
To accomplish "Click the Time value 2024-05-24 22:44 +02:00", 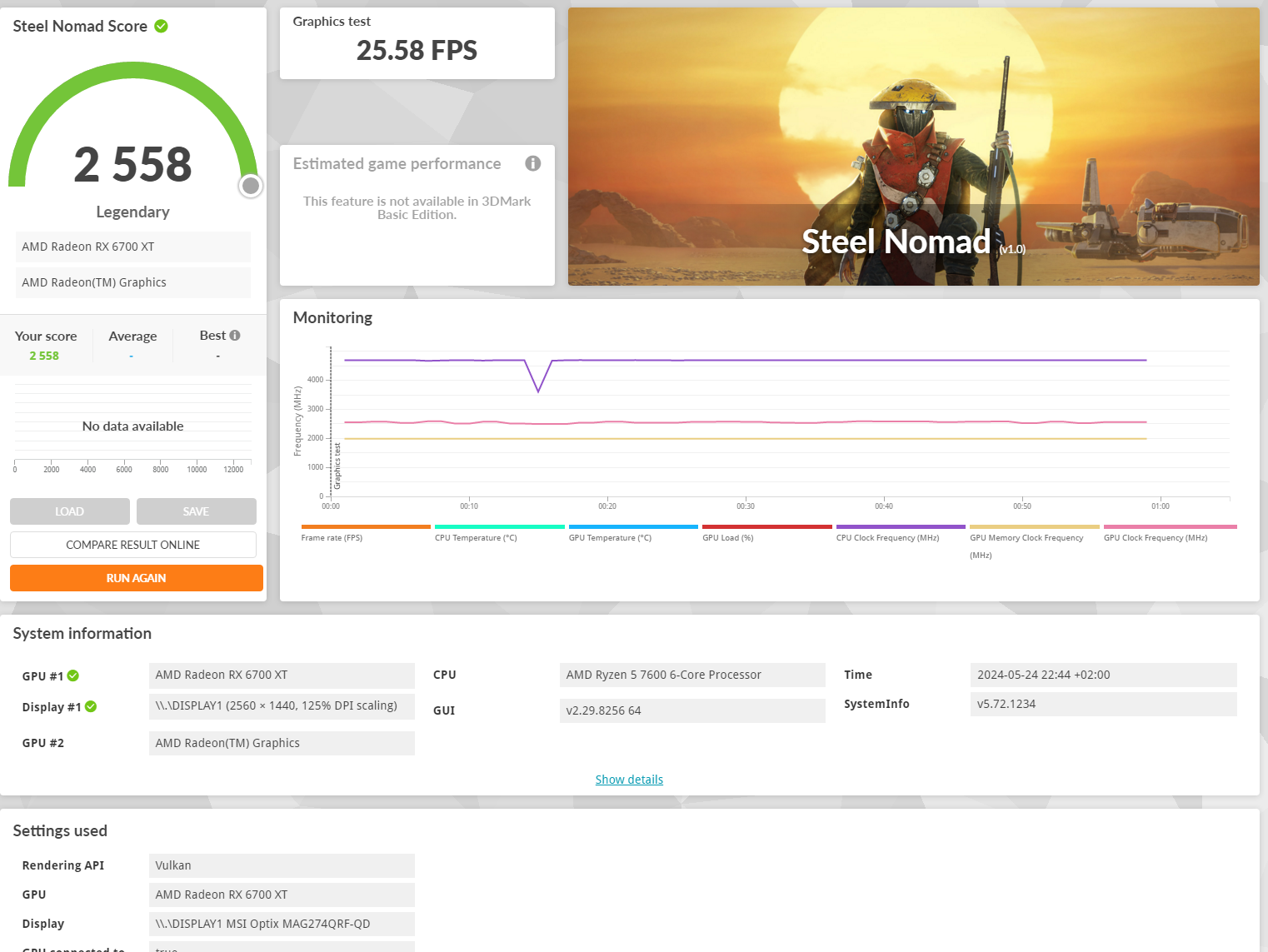I will pos(1104,675).
